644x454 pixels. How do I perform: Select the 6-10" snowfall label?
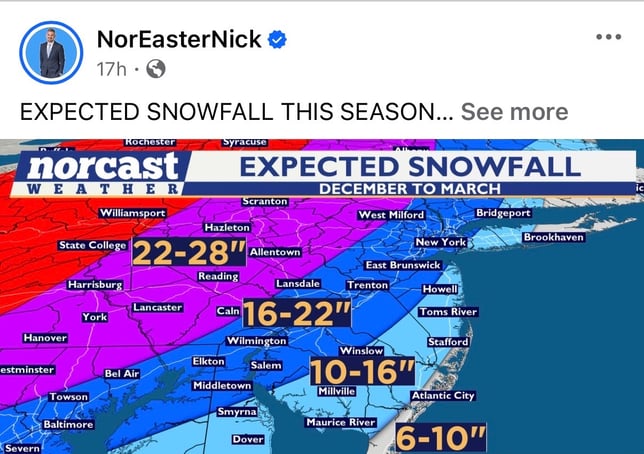click(441, 437)
